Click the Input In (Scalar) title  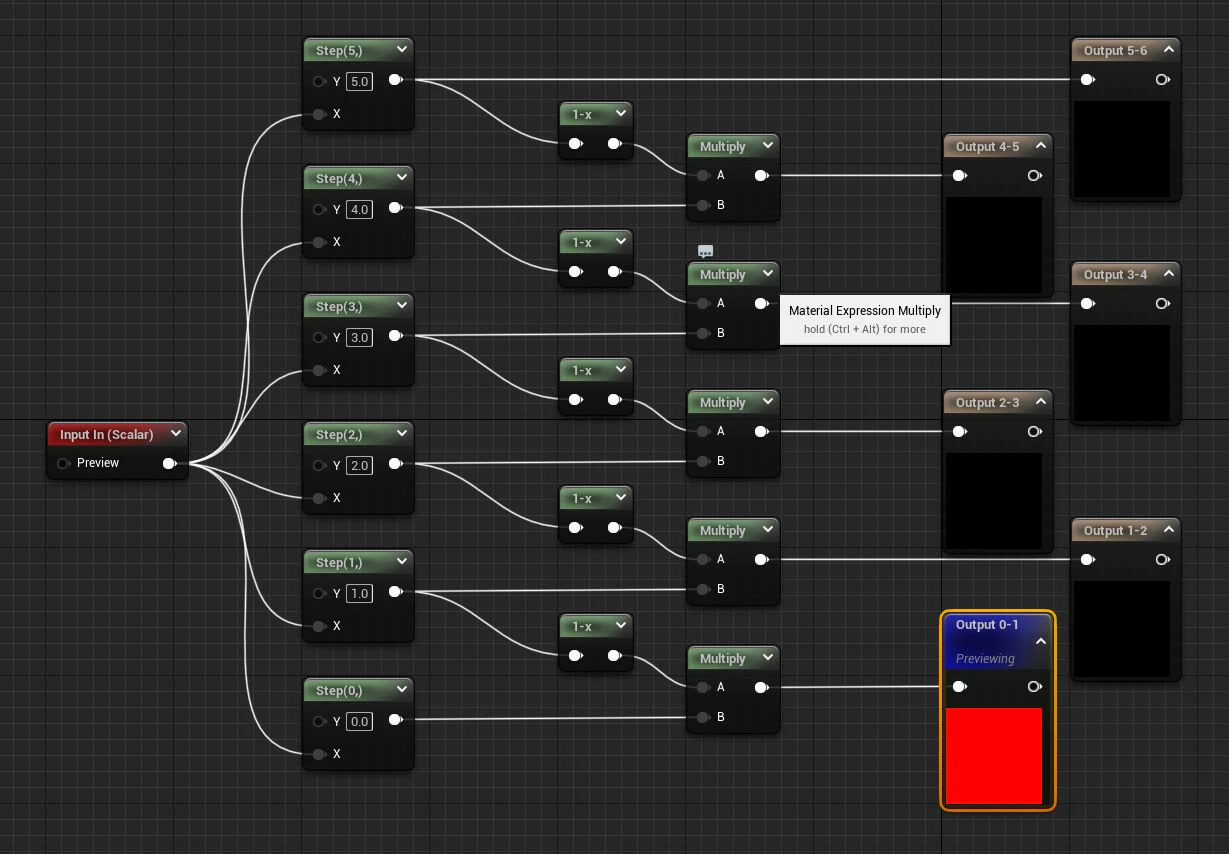106,434
